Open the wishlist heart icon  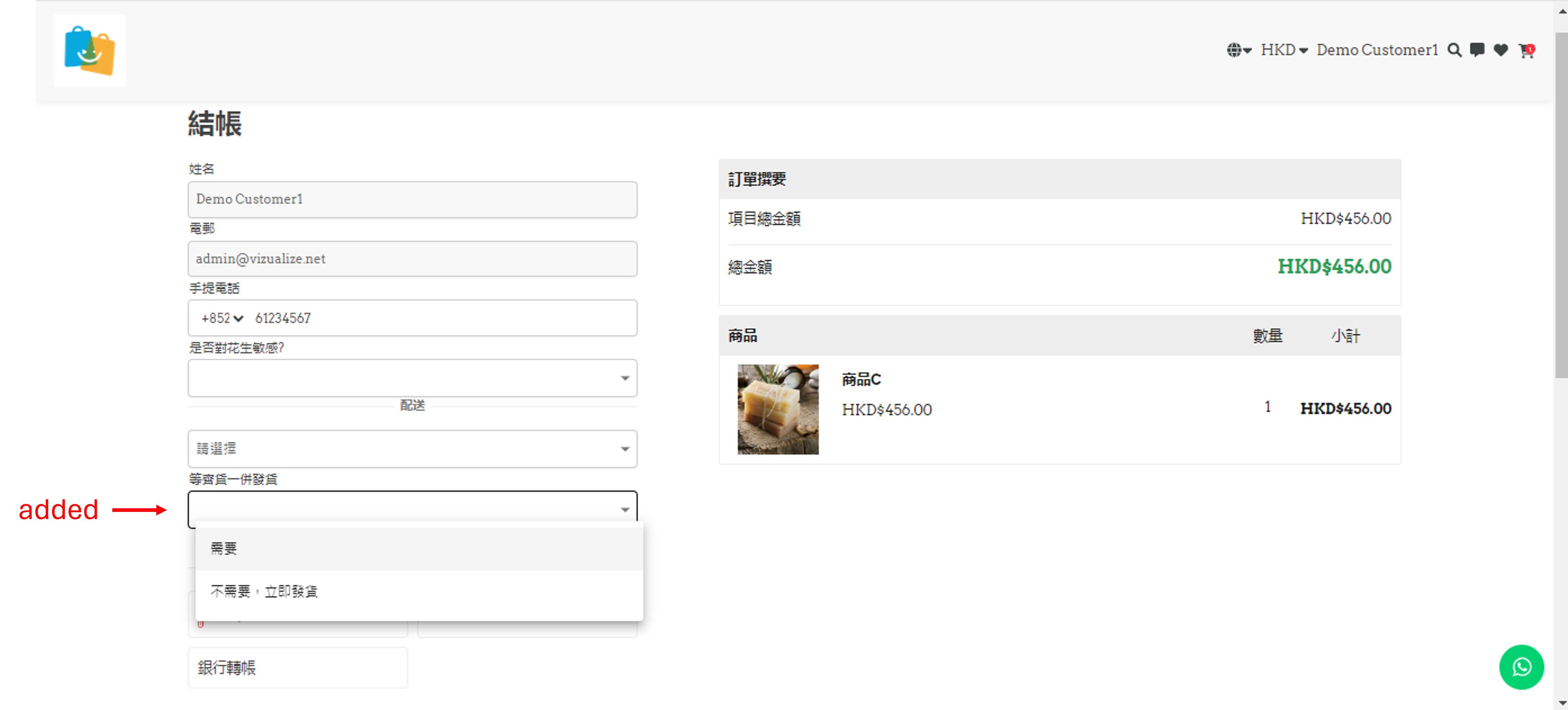pos(1501,50)
